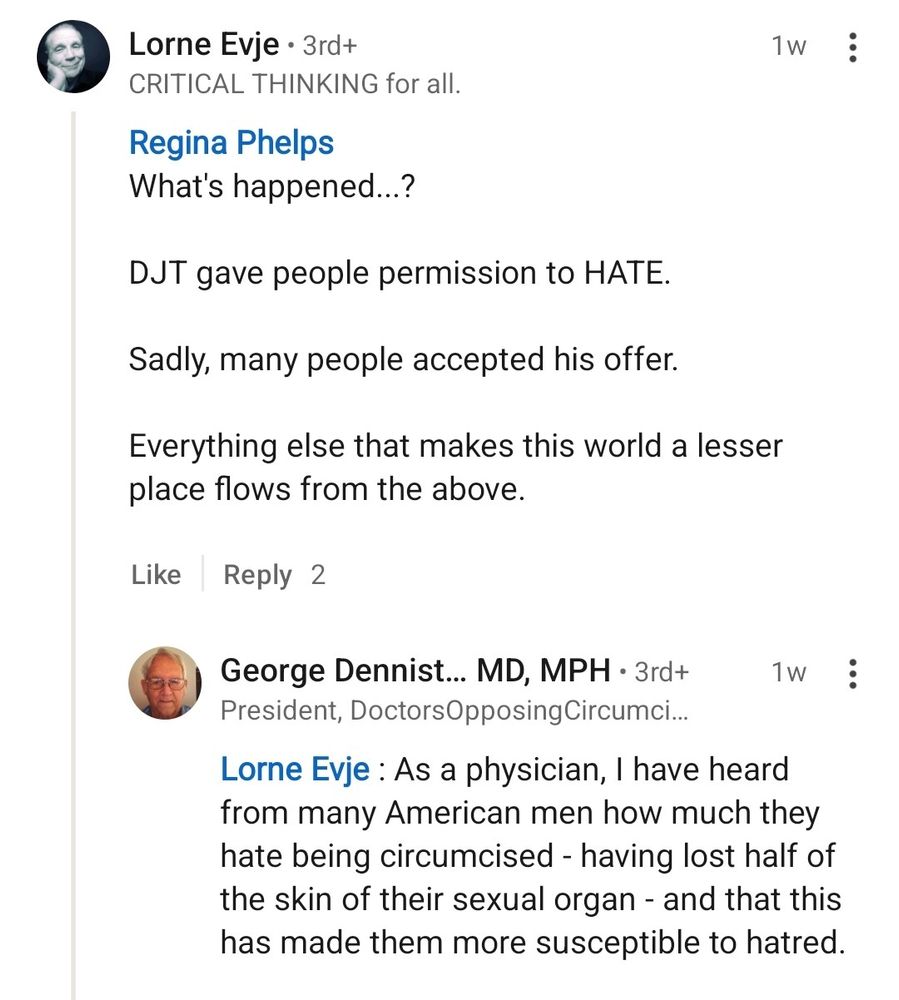Screen dimensions: 899x1000
Task: Open the Lorne Evje mention in the reply
Action: coord(294,769)
